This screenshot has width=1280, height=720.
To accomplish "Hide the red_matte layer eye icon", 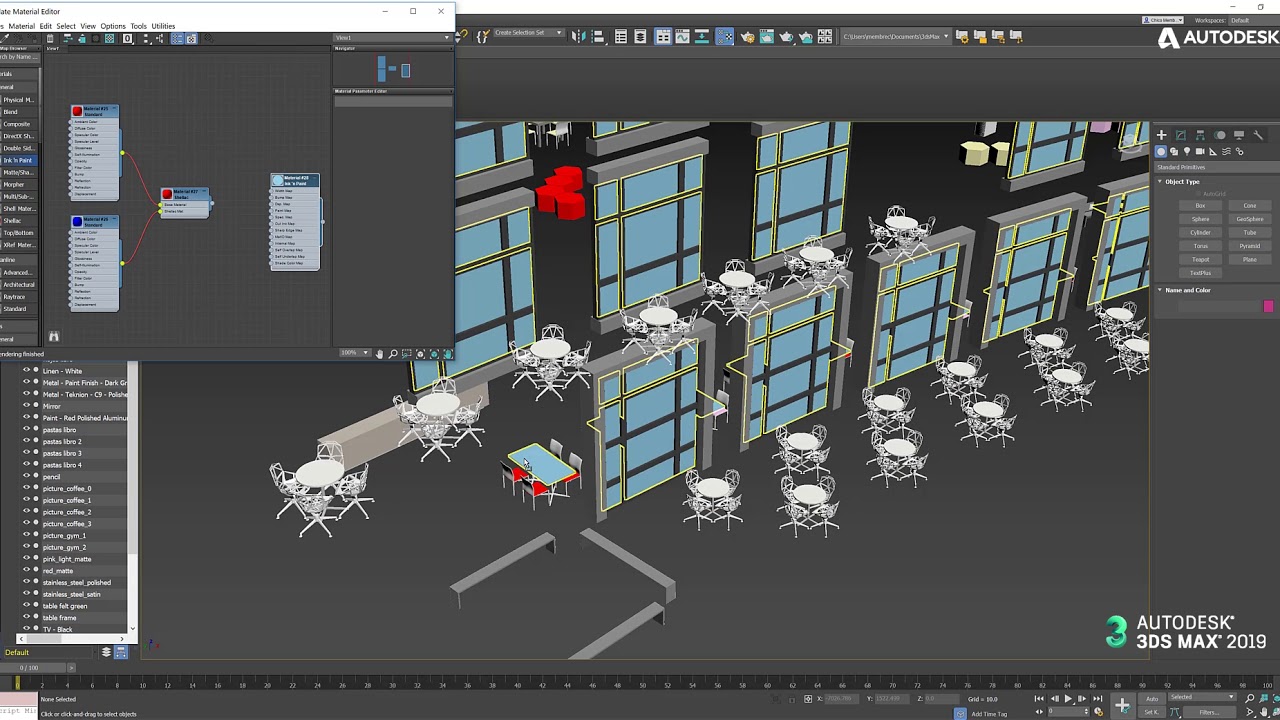I will pos(27,571).
